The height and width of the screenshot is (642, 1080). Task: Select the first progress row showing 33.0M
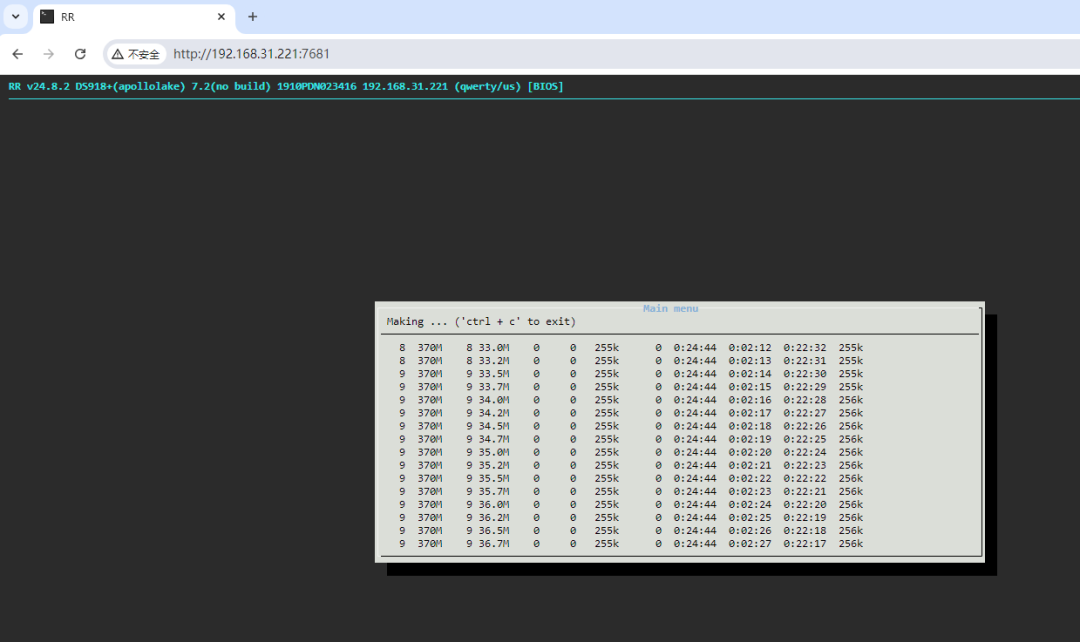click(x=630, y=347)
